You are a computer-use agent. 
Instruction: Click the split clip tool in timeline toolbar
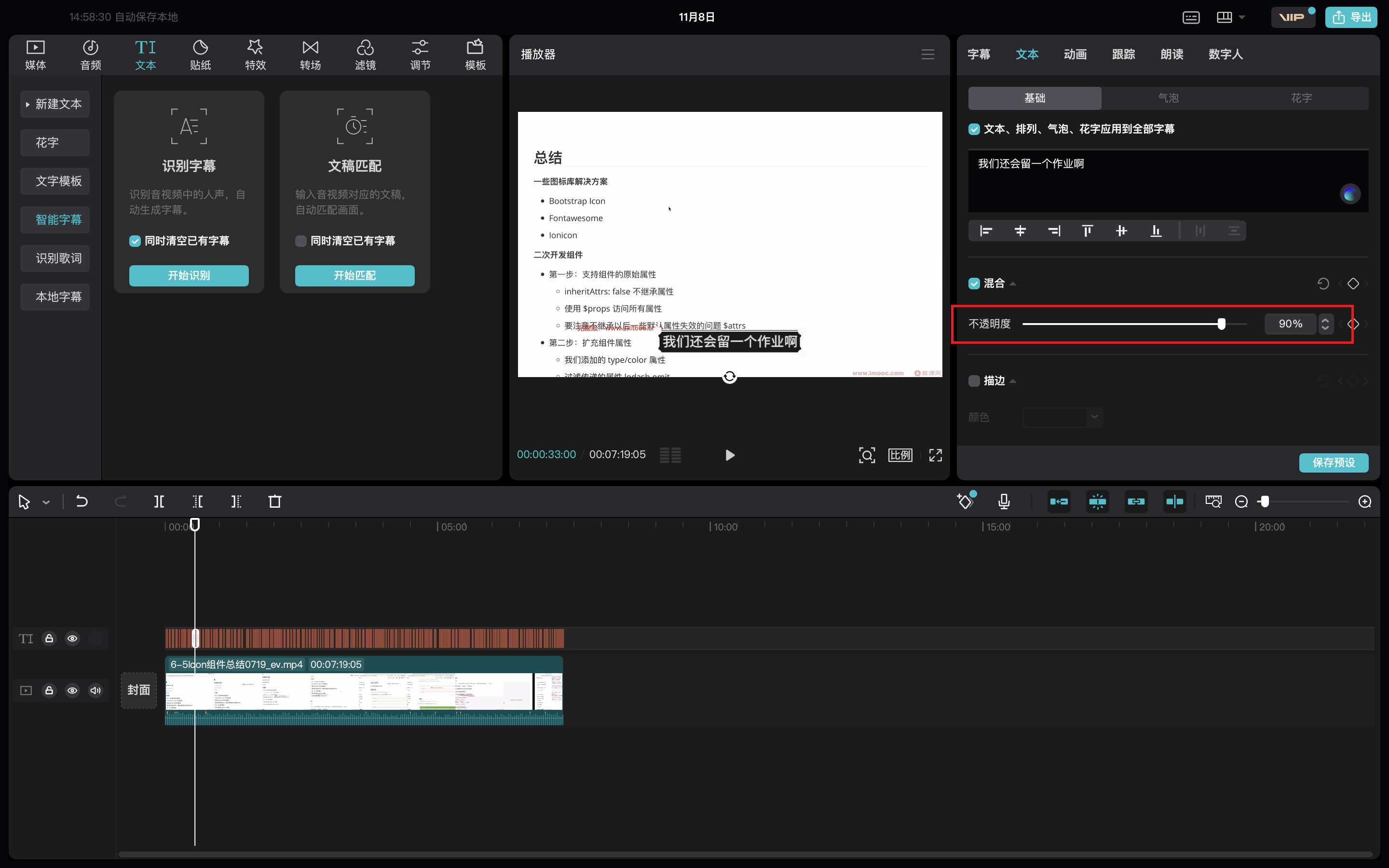pyautogui.click(x=159, y=502)
